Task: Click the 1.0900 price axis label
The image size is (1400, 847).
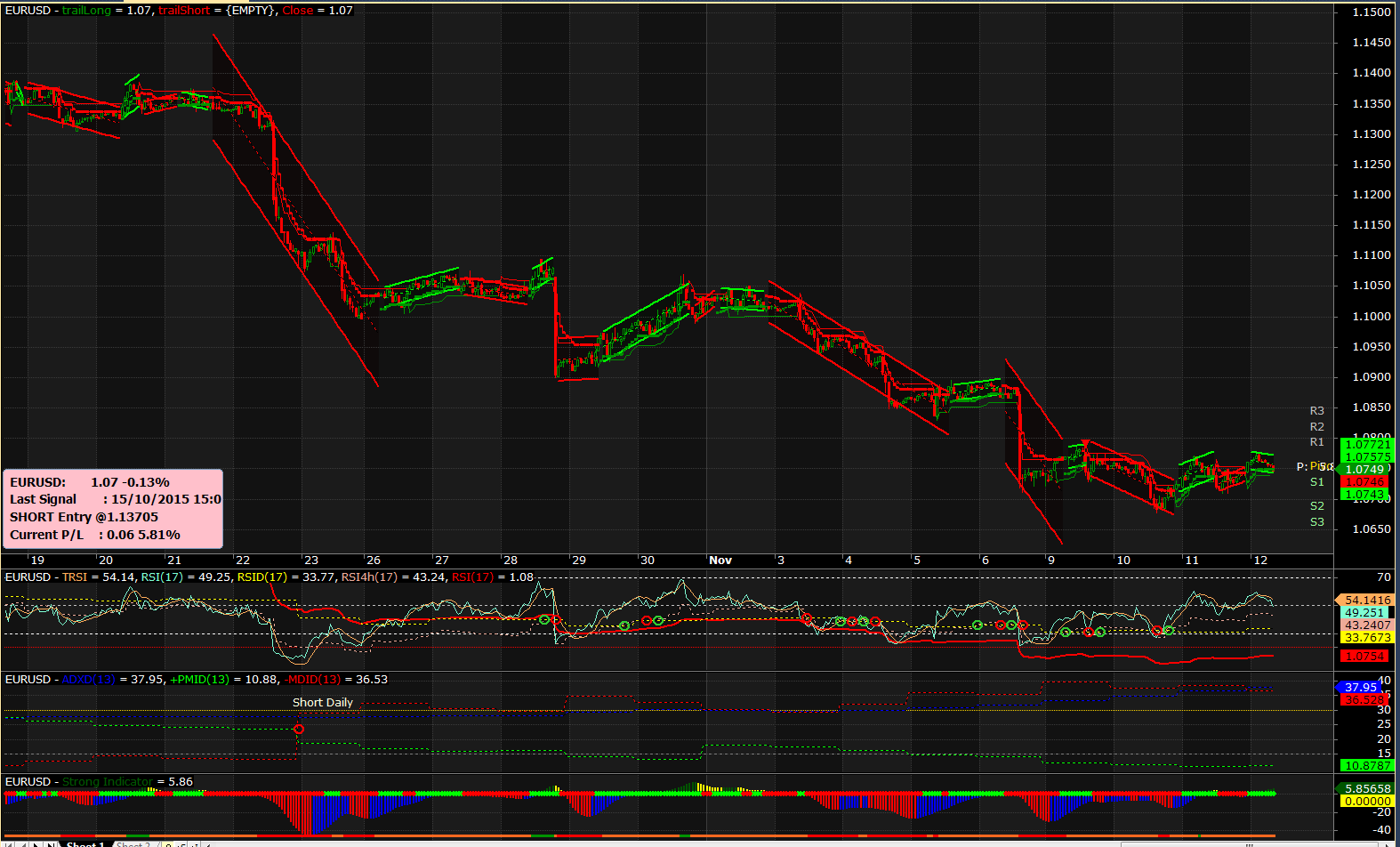Action: coord(1371,376)
